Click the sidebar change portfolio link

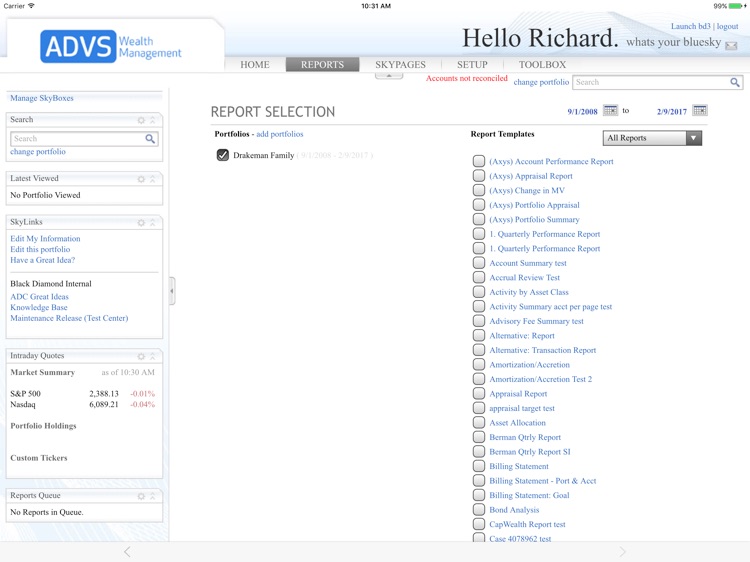tap(38, 152)
